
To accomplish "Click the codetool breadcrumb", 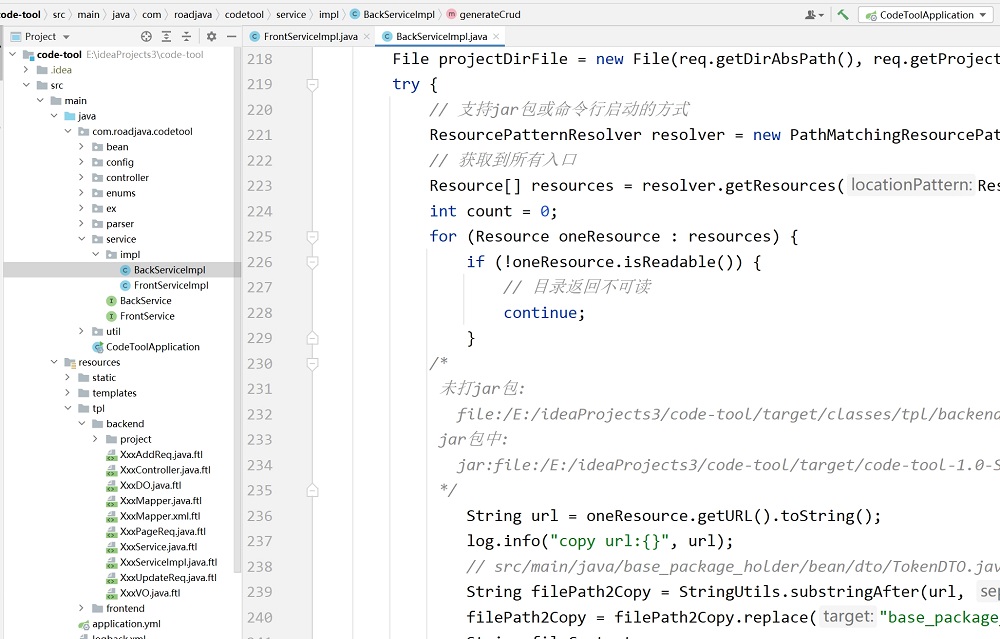I will point(244,14).
